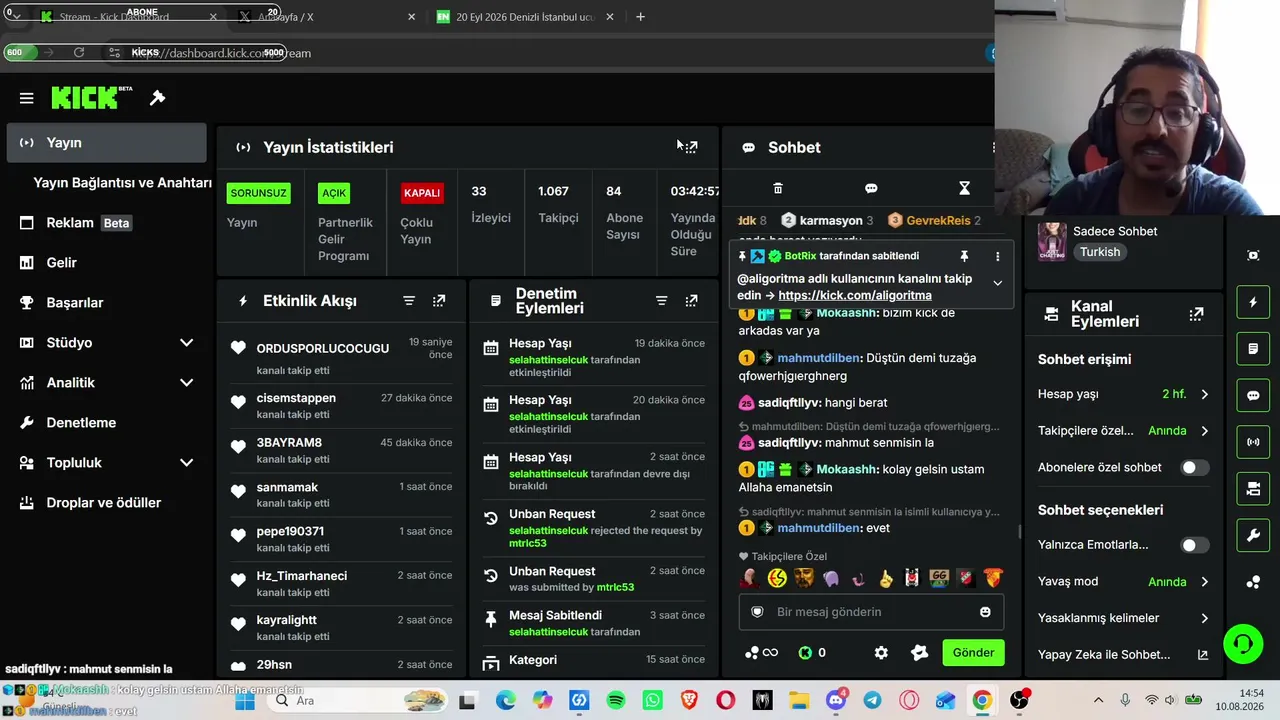Expand the Topluluk sidebar section

(186, 463)
